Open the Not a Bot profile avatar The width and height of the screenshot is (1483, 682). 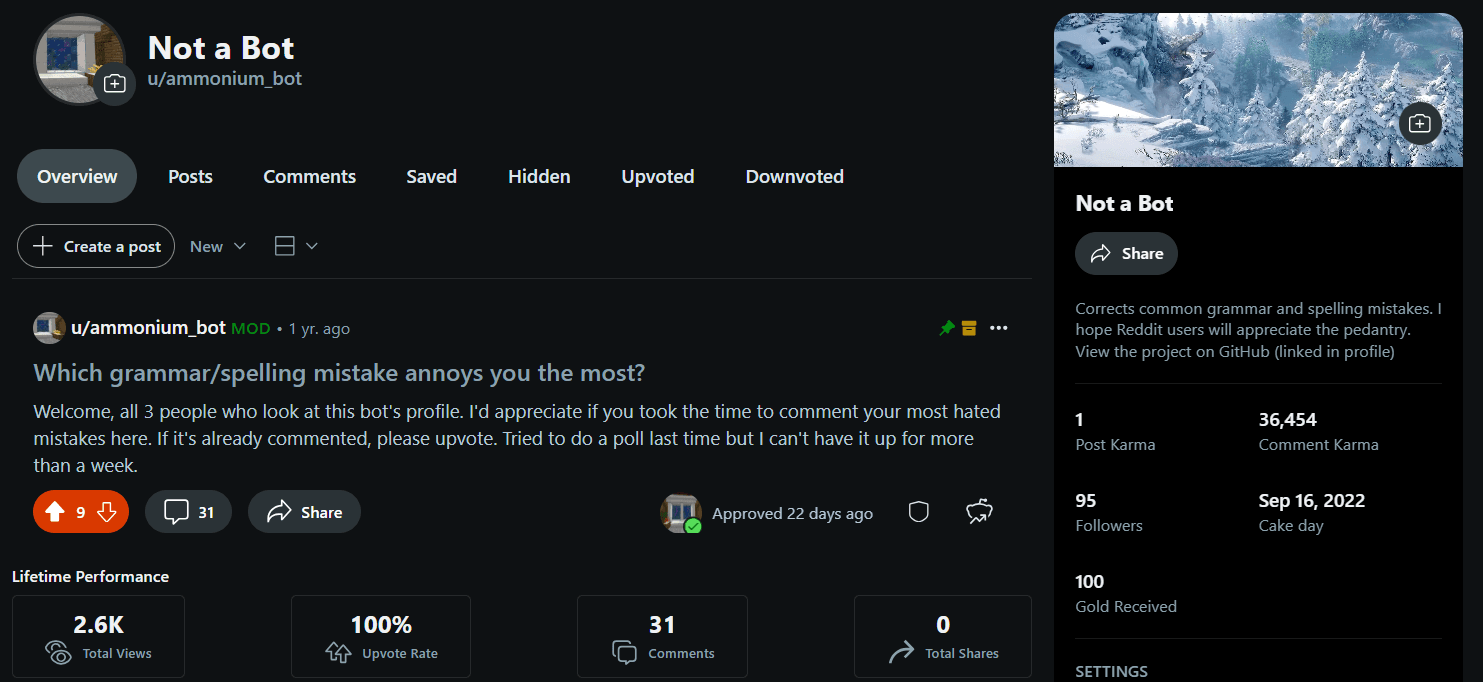[80, 58]
